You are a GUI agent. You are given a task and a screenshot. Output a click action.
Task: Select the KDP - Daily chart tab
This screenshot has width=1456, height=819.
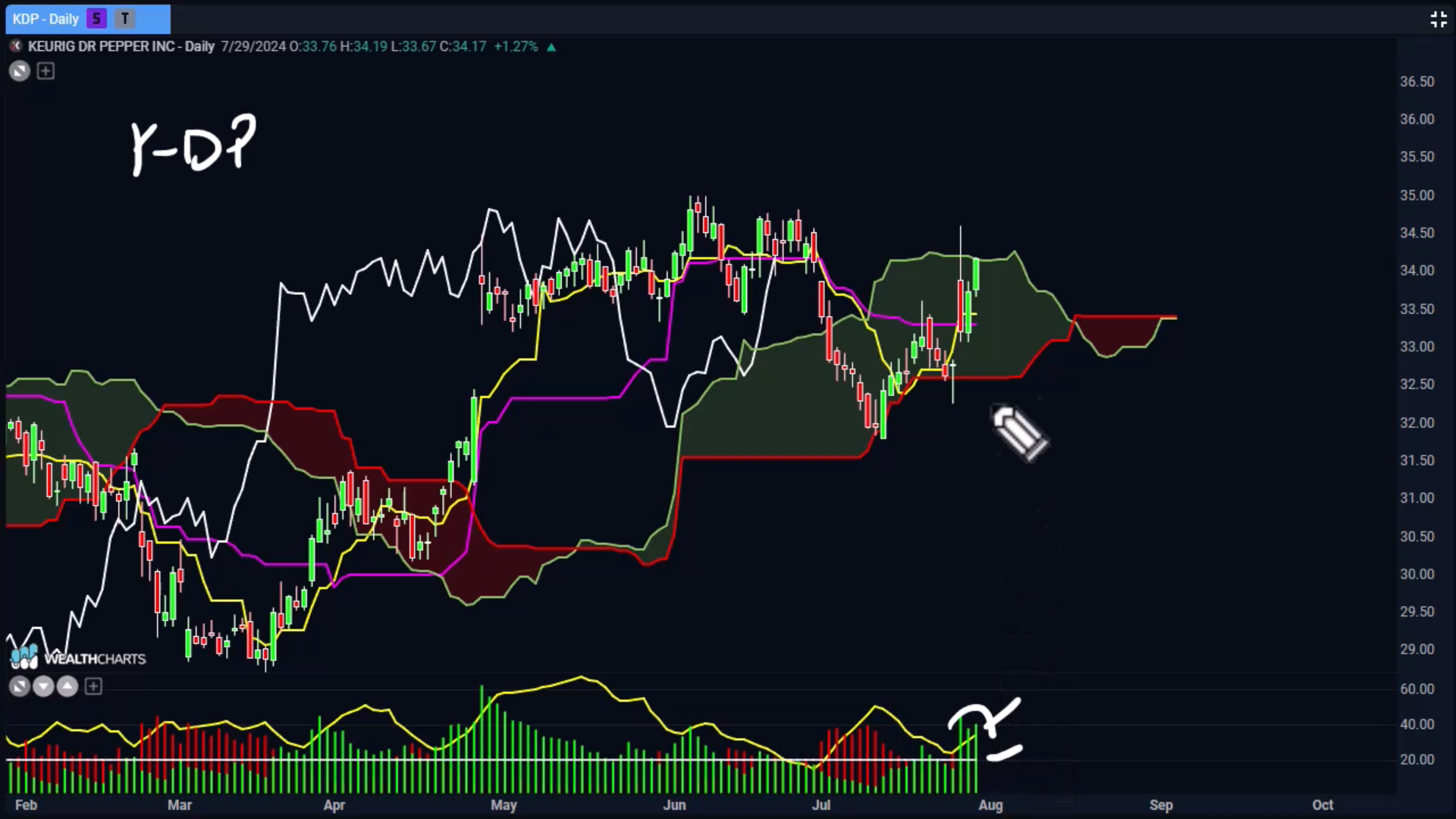[88, 19]
